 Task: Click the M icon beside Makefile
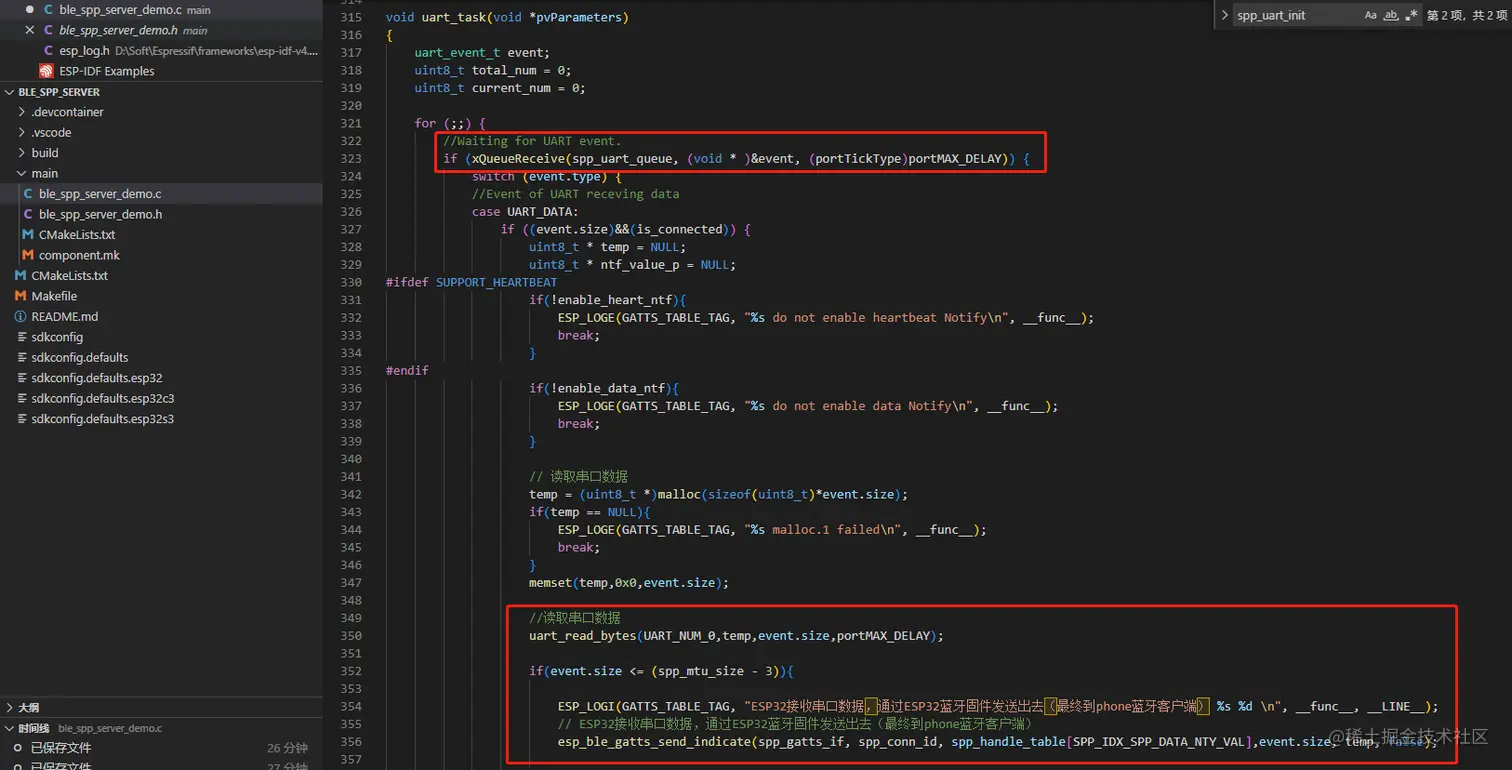[21, 296]
